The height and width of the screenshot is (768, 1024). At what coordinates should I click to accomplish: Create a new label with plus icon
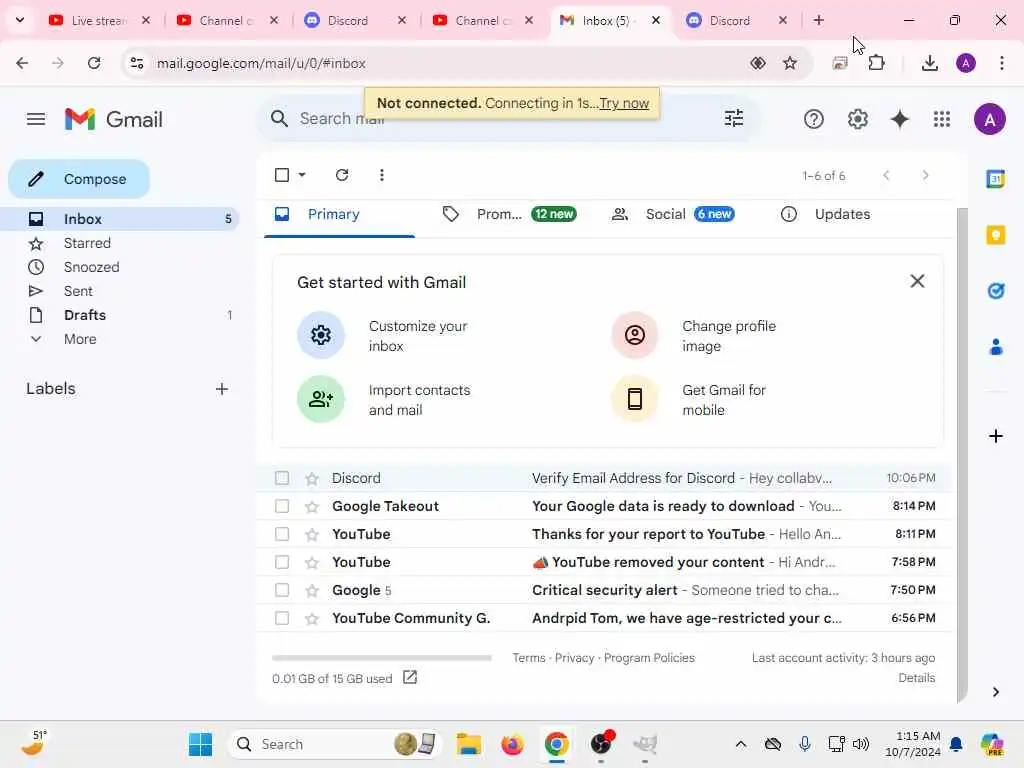tap(222, 389)
